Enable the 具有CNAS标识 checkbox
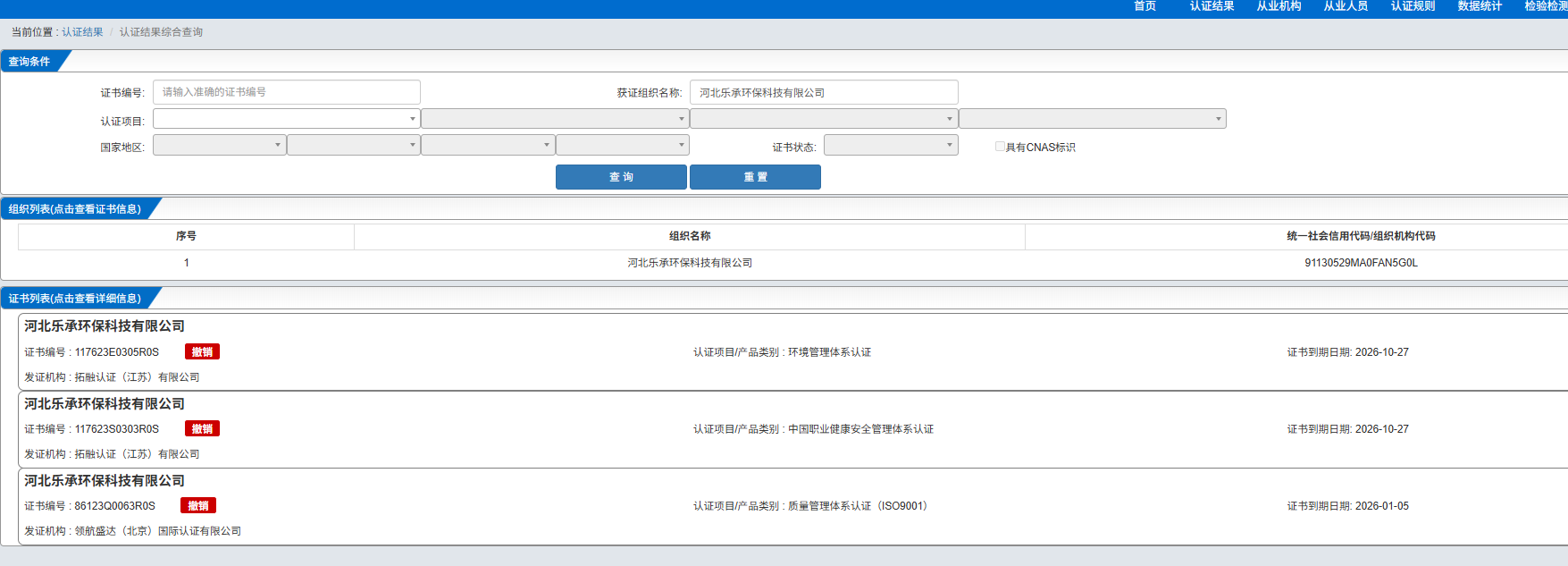The height and width of the screenshot is (566, 1568). click(1000, 147)
